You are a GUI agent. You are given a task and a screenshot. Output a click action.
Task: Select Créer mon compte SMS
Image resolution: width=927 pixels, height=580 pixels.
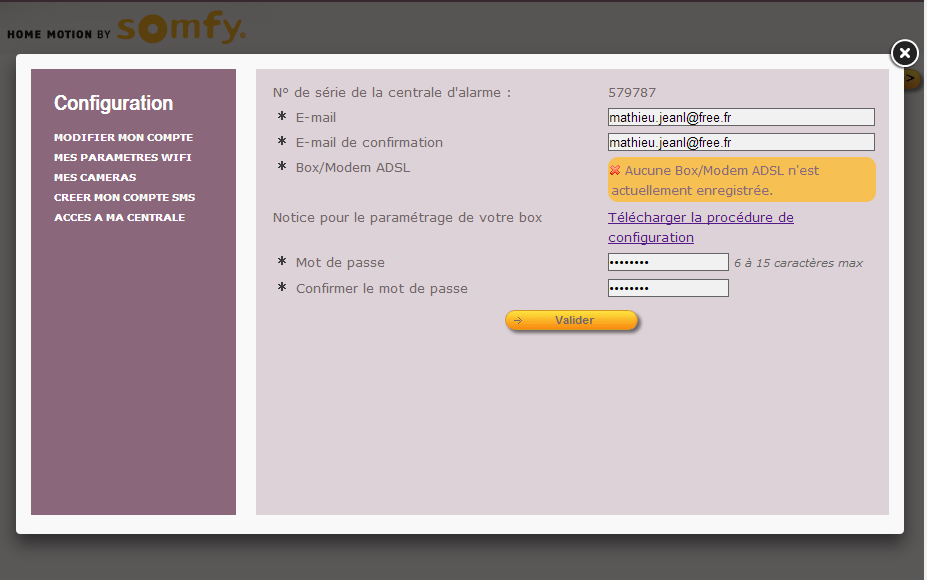pyautogui.click(x=124, y=197)
